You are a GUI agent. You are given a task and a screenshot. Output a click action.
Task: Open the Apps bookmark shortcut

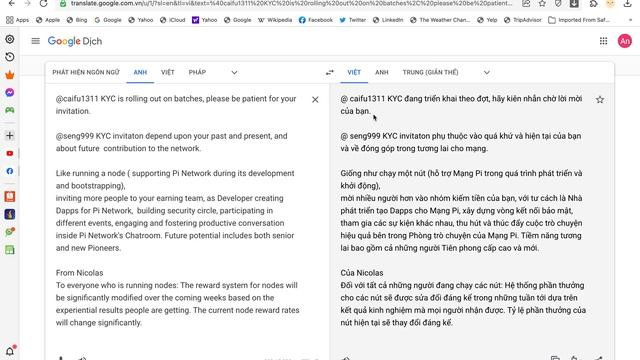18,20
